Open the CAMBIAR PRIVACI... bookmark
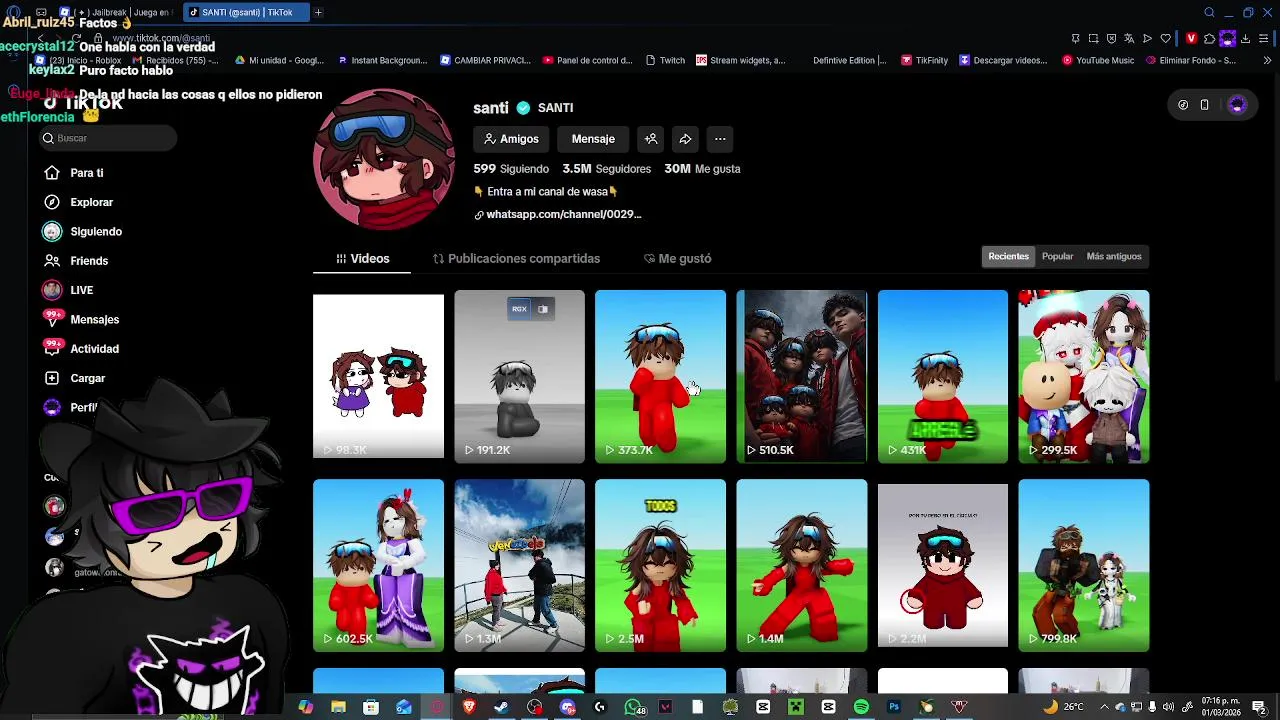Viewport: 1280px width, 720px height. pyautogui.click(x=485, y=60)
